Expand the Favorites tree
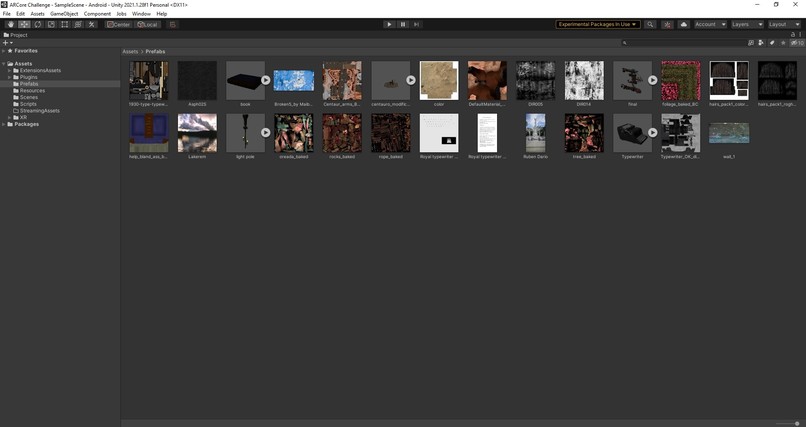 (4, 51)
